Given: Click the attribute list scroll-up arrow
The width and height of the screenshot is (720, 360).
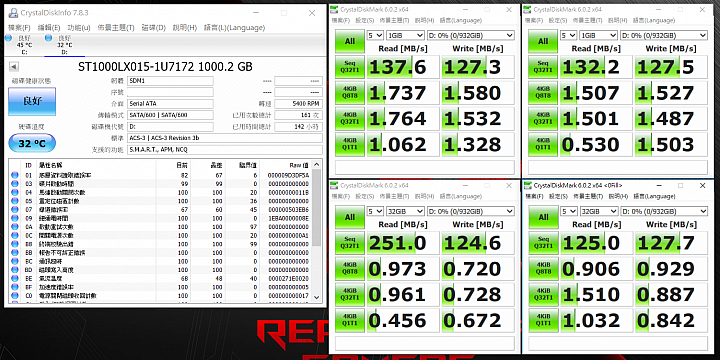Looking at the screenshot, I should click(316, 165).
